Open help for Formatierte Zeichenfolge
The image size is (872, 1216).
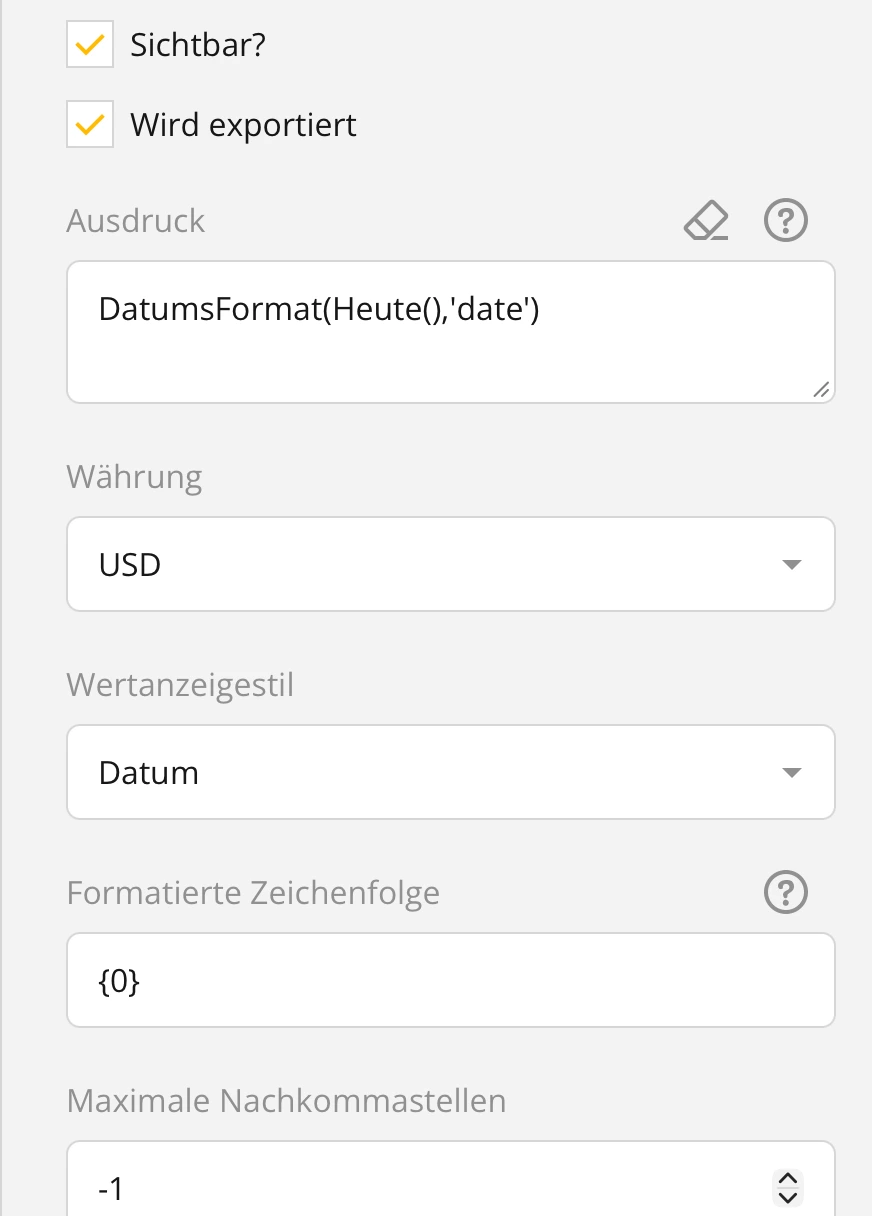[785, 892]
